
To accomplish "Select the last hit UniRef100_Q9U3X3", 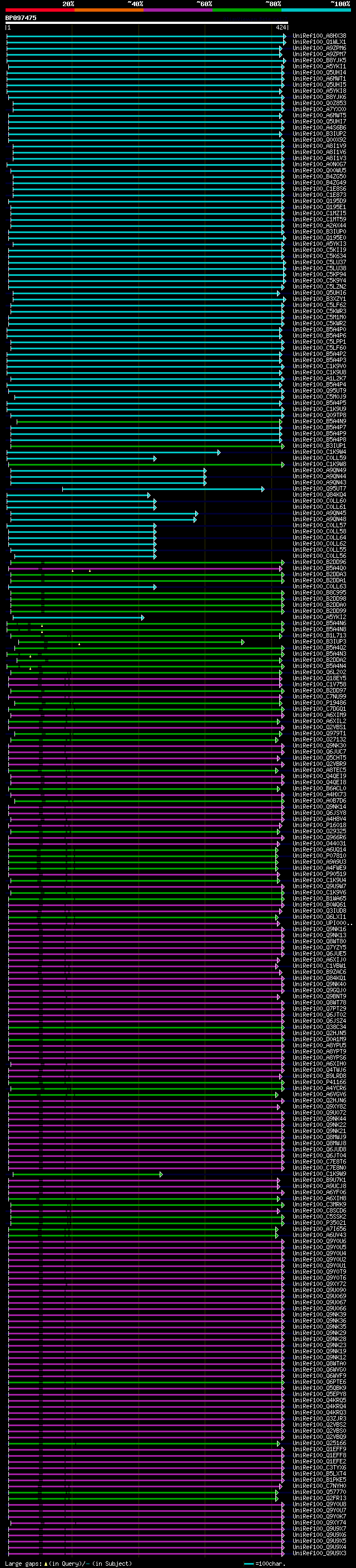I will tap(319, 1554).
